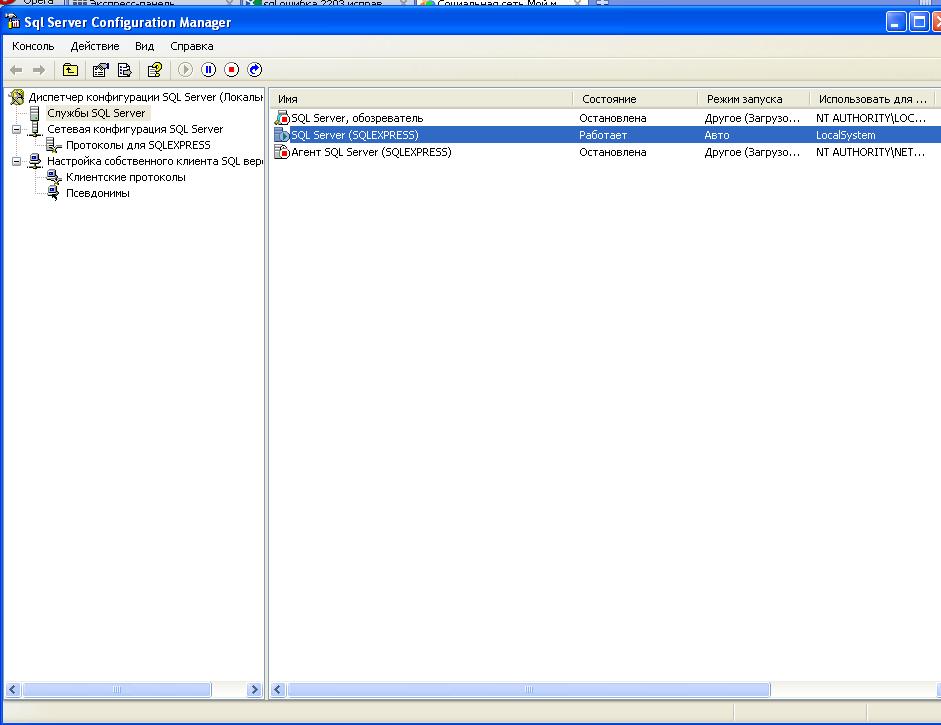Click the Start service toolbar icon
The height and width of the screenshot is (725, 941).
click(185, 70)
